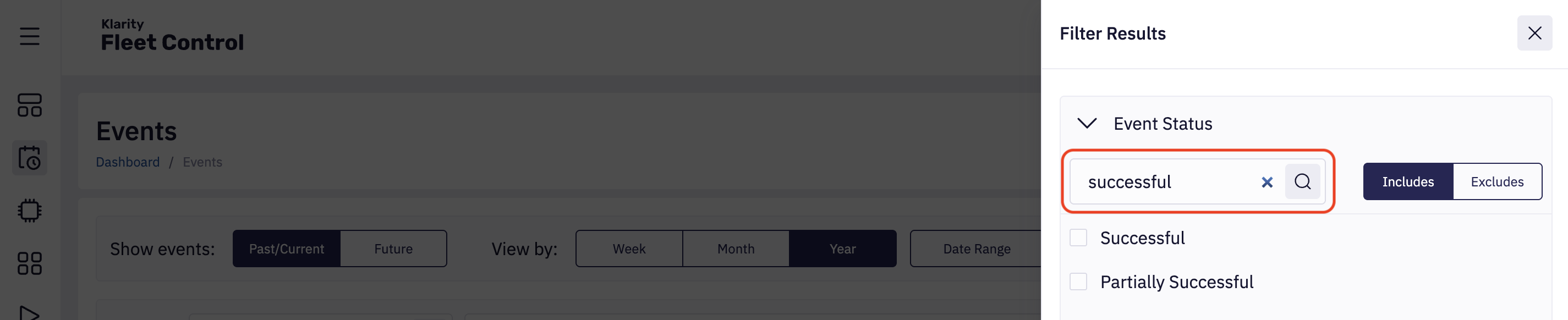This screenshot has width=1568, height=320.
Task: Go to the Dashboard breadcrumb link
Action: 128,162
